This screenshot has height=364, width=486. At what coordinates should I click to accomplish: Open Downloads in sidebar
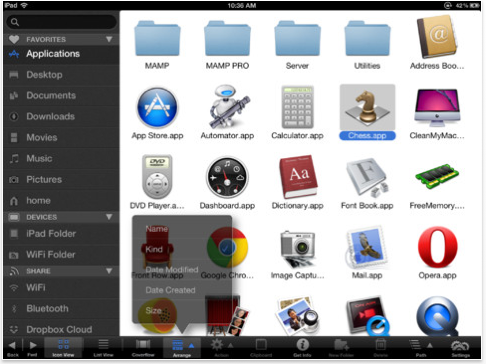pyautogui.click(x=61, y=117)
